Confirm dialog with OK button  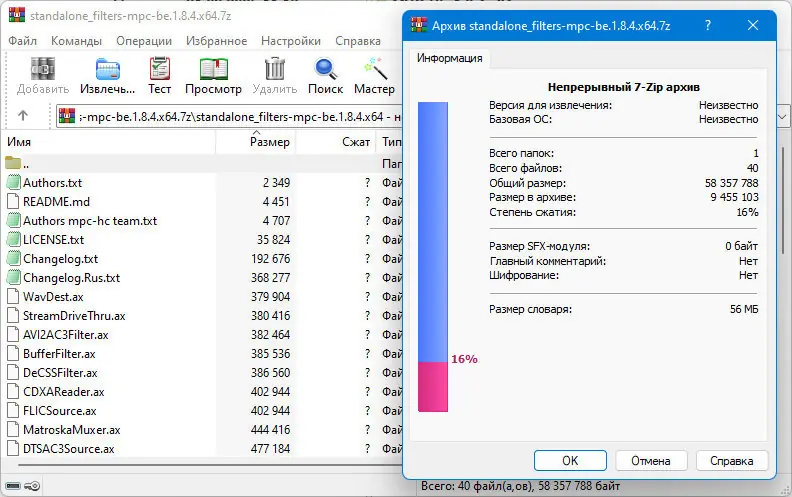[x=570, y=461]
